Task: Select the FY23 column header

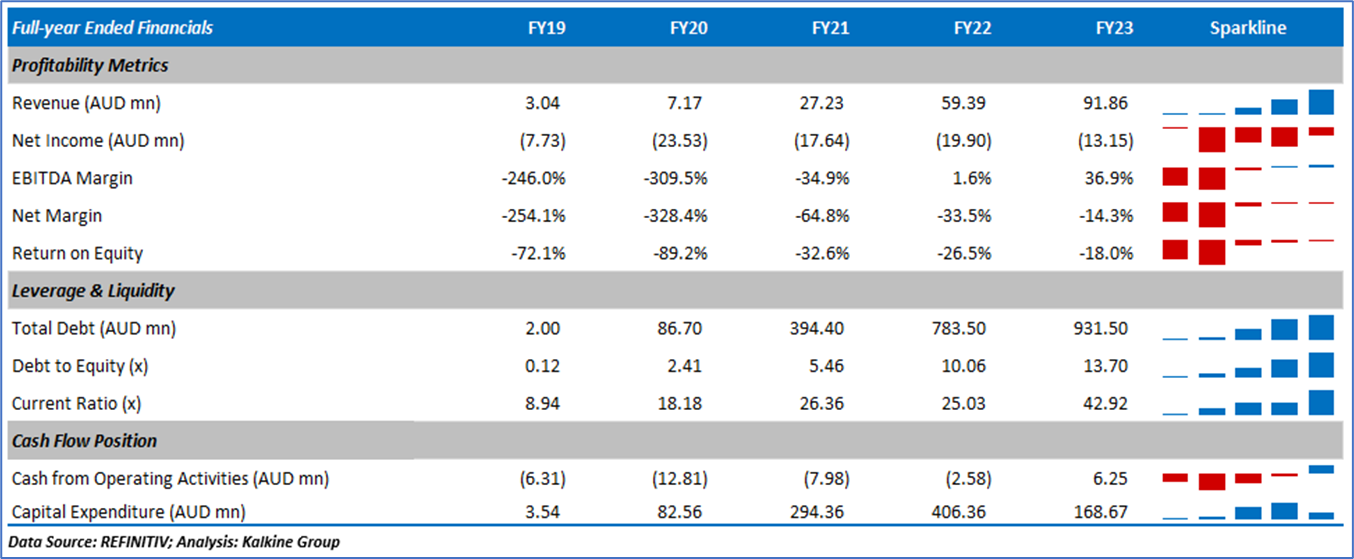Action: pyautogui.click(x=1114, y=28)
